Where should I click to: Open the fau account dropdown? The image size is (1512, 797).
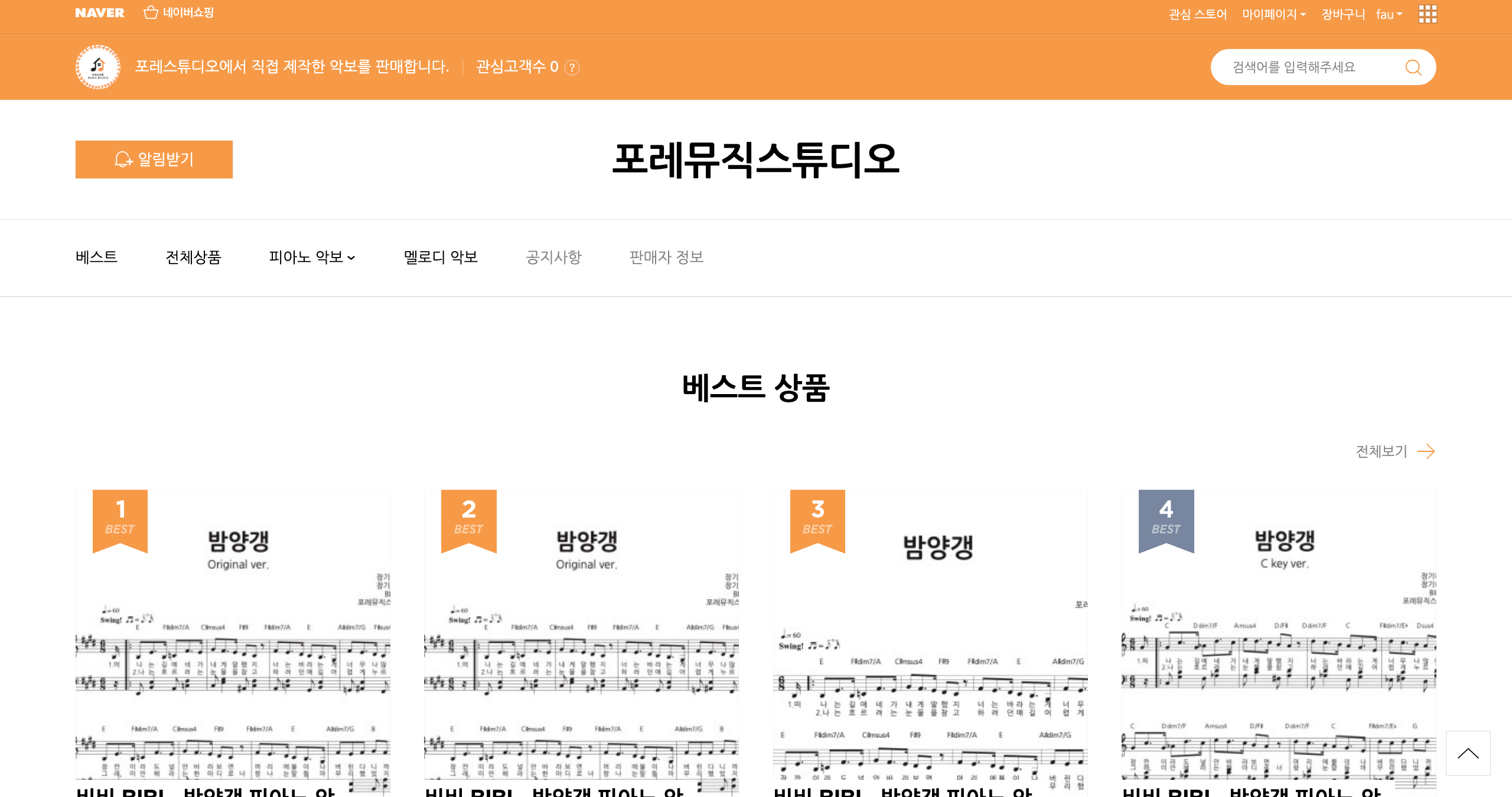[1389, 14]
